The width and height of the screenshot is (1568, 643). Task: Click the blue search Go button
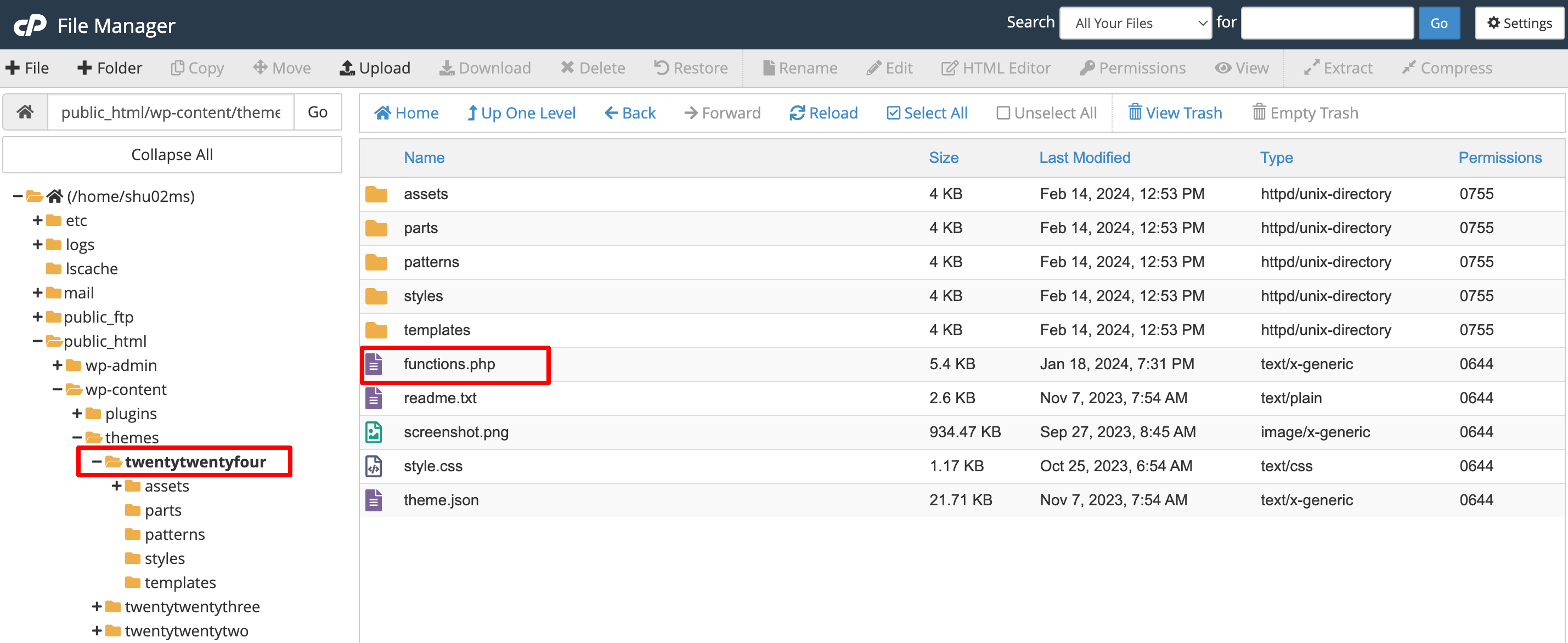pos(1439,23)
